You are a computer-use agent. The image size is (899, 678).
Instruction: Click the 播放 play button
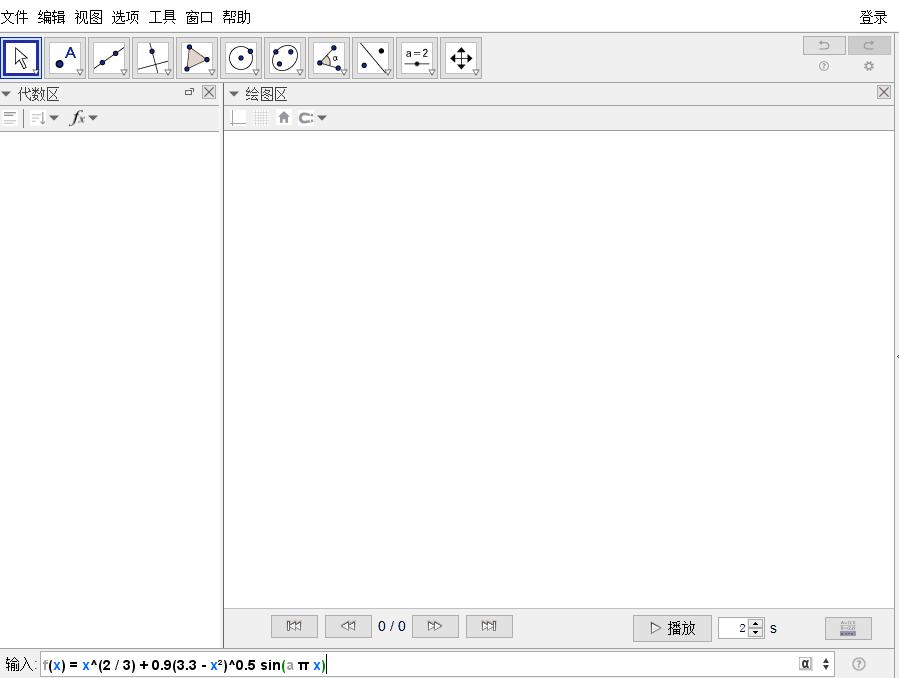(673, 628)
